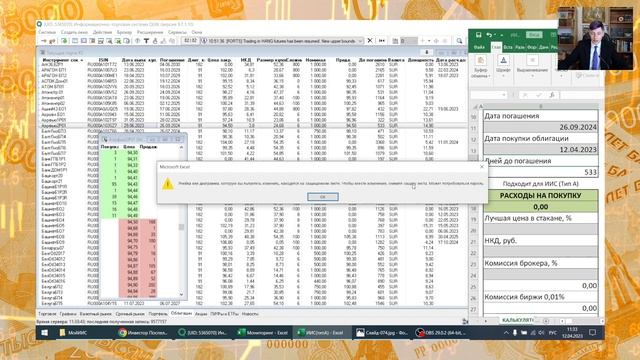Open the Система menu in QUIK
The height and width of the screenshot is (360, 640).
47,32
